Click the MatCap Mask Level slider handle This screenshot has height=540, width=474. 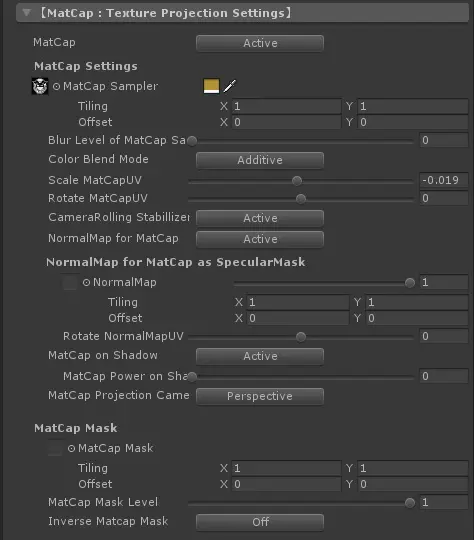point(410,503)
